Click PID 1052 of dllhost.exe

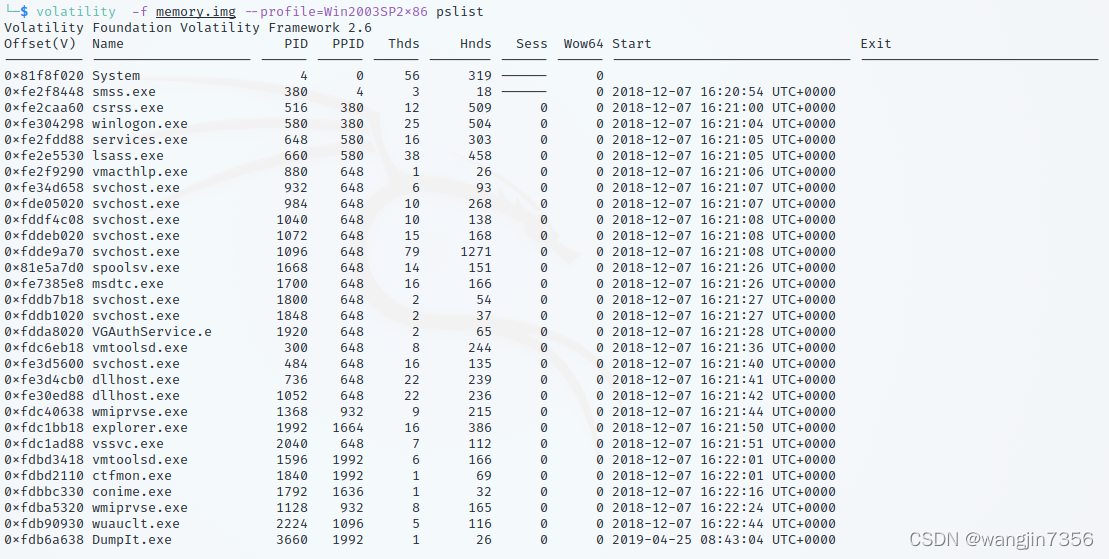(x=292, y=396)
